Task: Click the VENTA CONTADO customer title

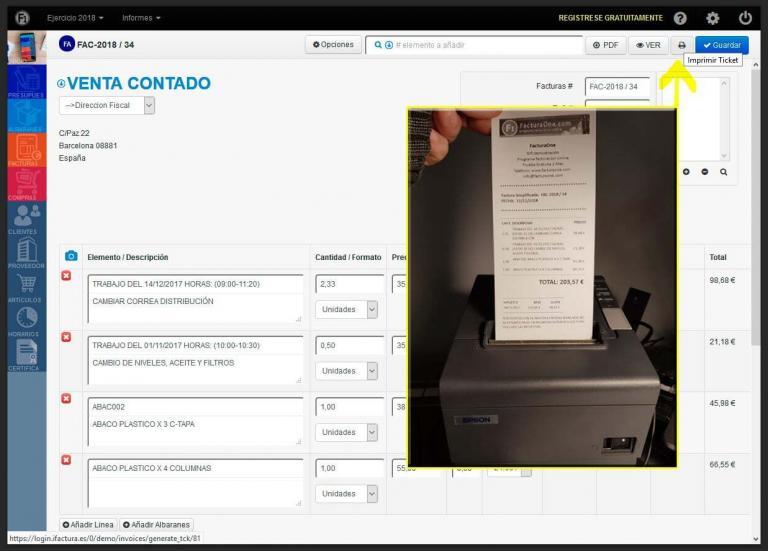Action: coord(139,84)
